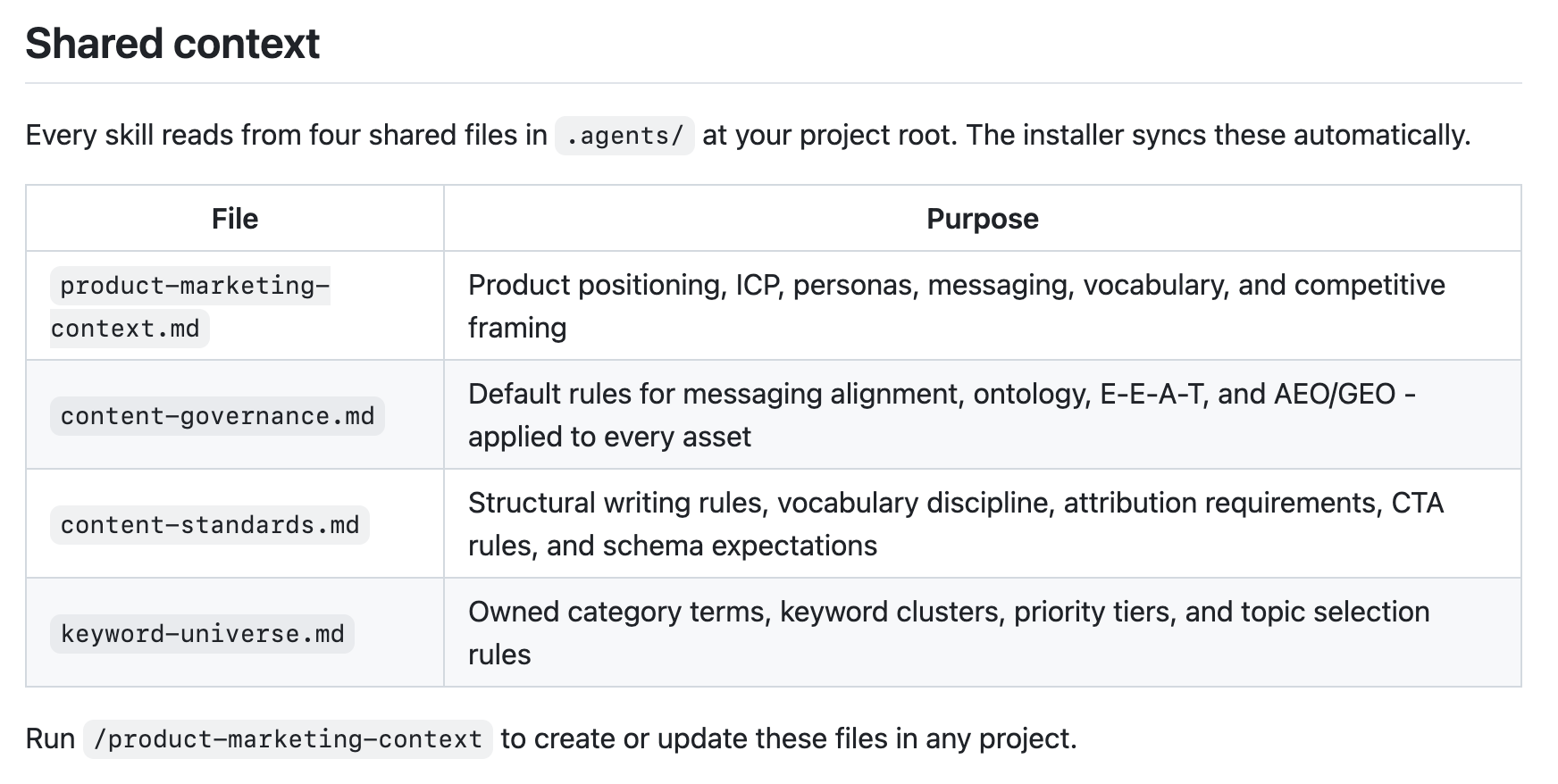
Task: Click the keyword-universe.md file name
Action: tap(202, 634)
